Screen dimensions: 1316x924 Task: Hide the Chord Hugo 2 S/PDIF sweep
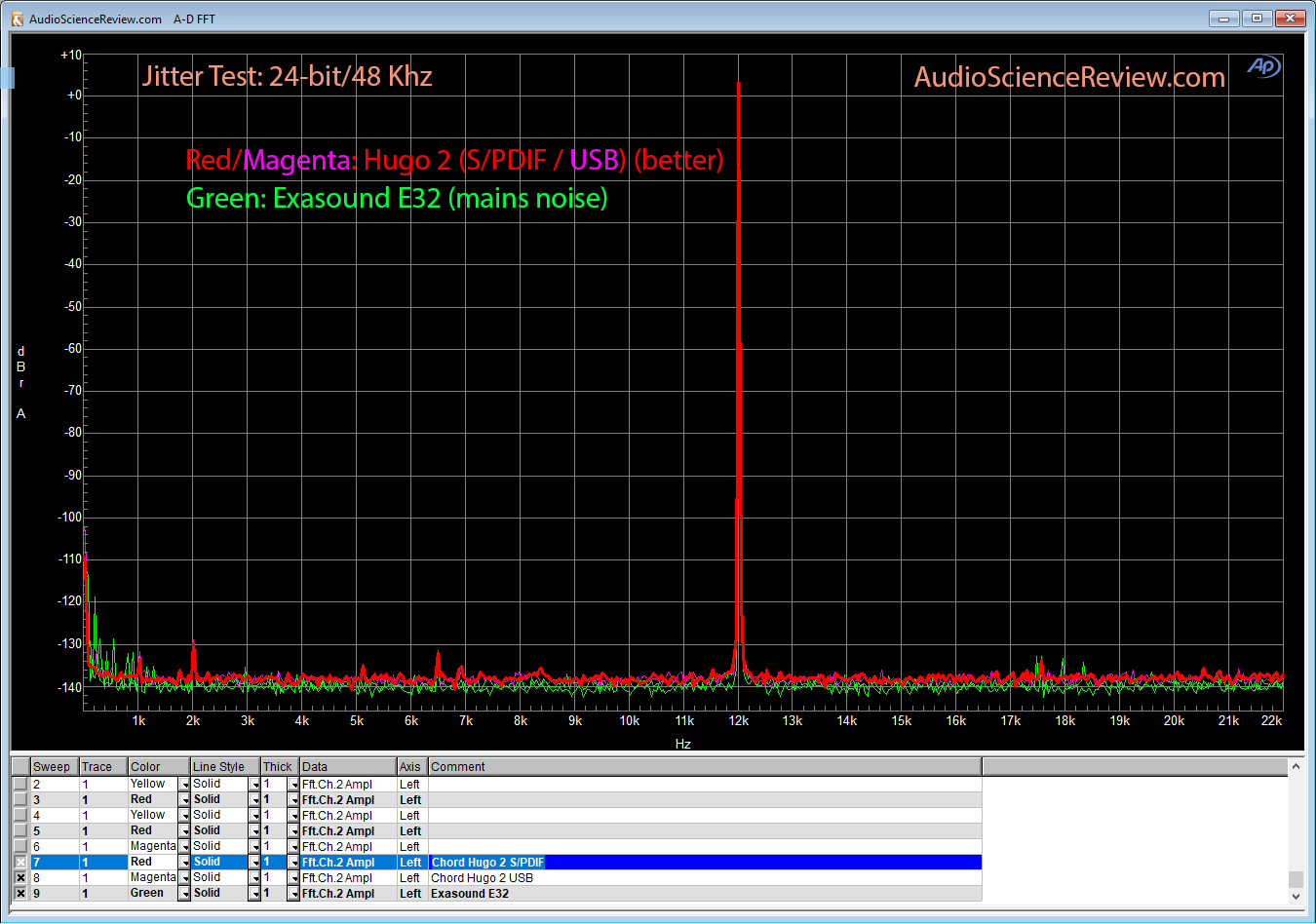click(20, 862)
